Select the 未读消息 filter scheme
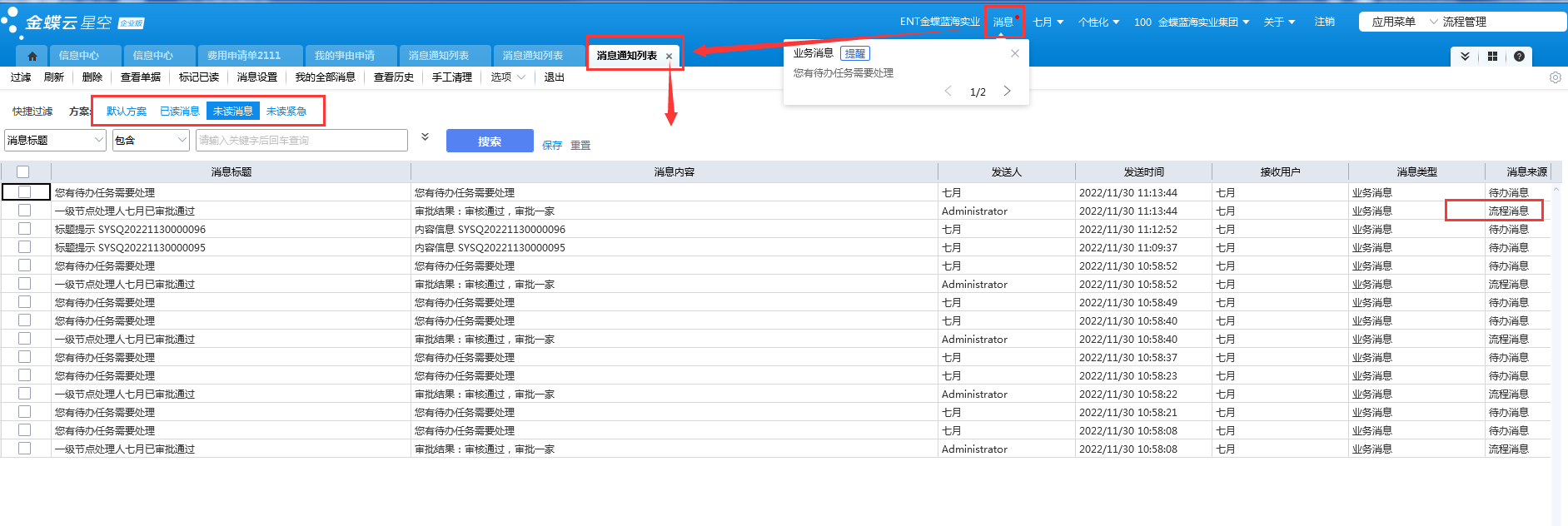The height and width of the screenshot is (526, 1568). point(233,111)
